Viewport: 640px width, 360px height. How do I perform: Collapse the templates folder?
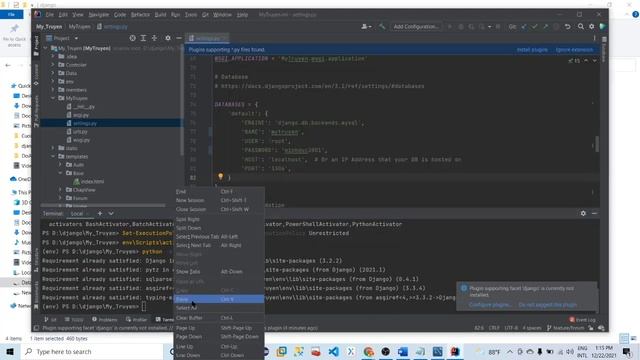[53, 156]
